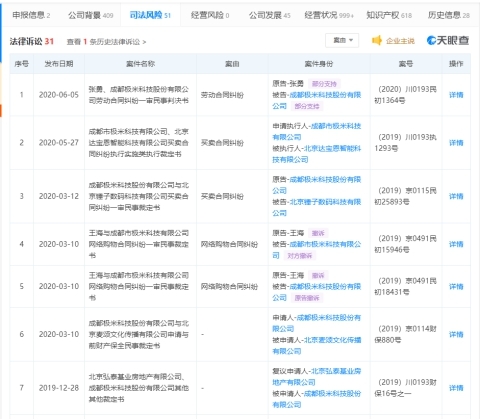
Task: Click the 发布日期 column header
Action: [x=59, y=64]
